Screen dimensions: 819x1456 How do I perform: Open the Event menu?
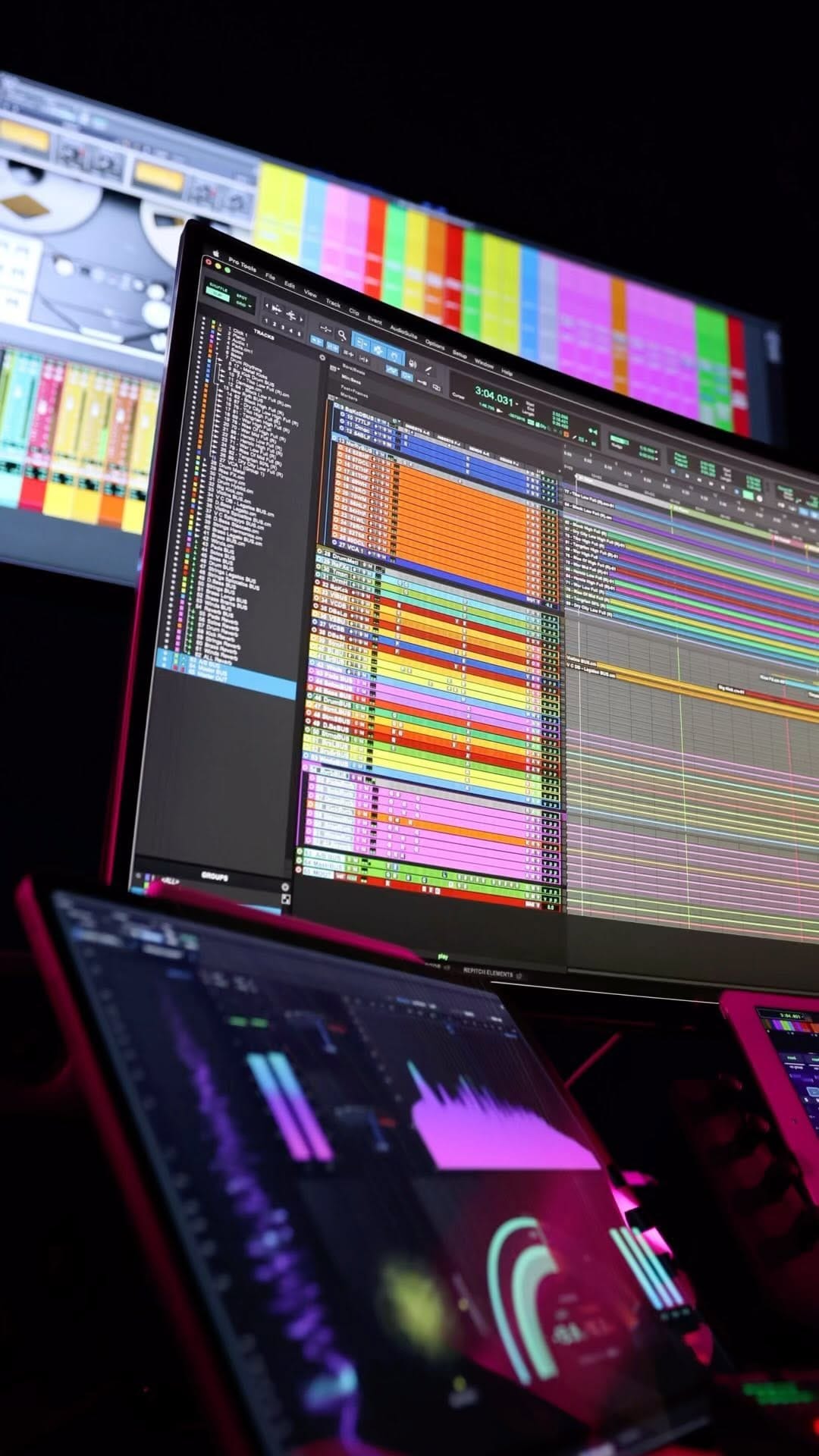click(x=375, y=320)
